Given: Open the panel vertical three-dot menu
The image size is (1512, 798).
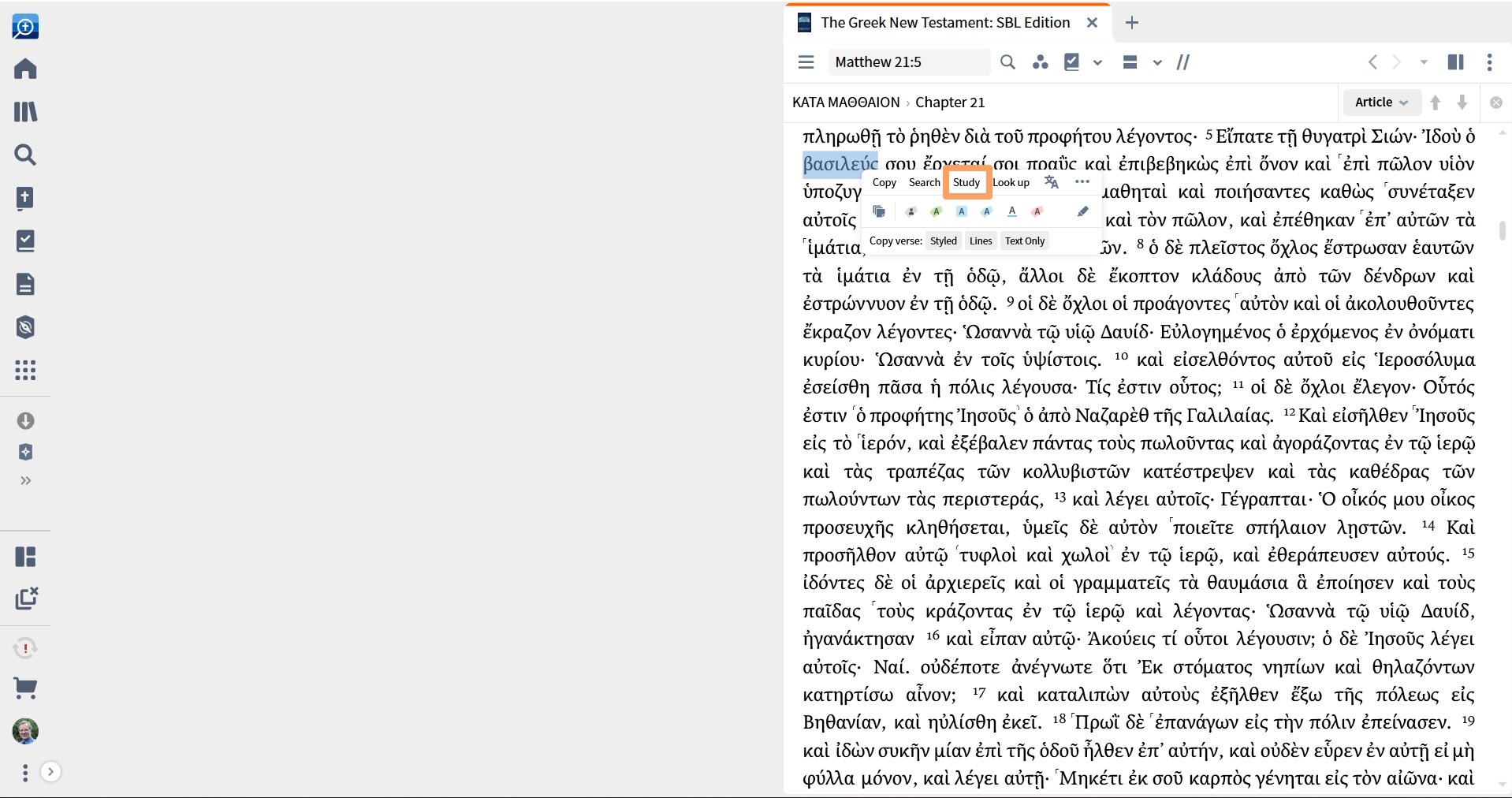Looking at the screenshot, I should coord(1489,62).
